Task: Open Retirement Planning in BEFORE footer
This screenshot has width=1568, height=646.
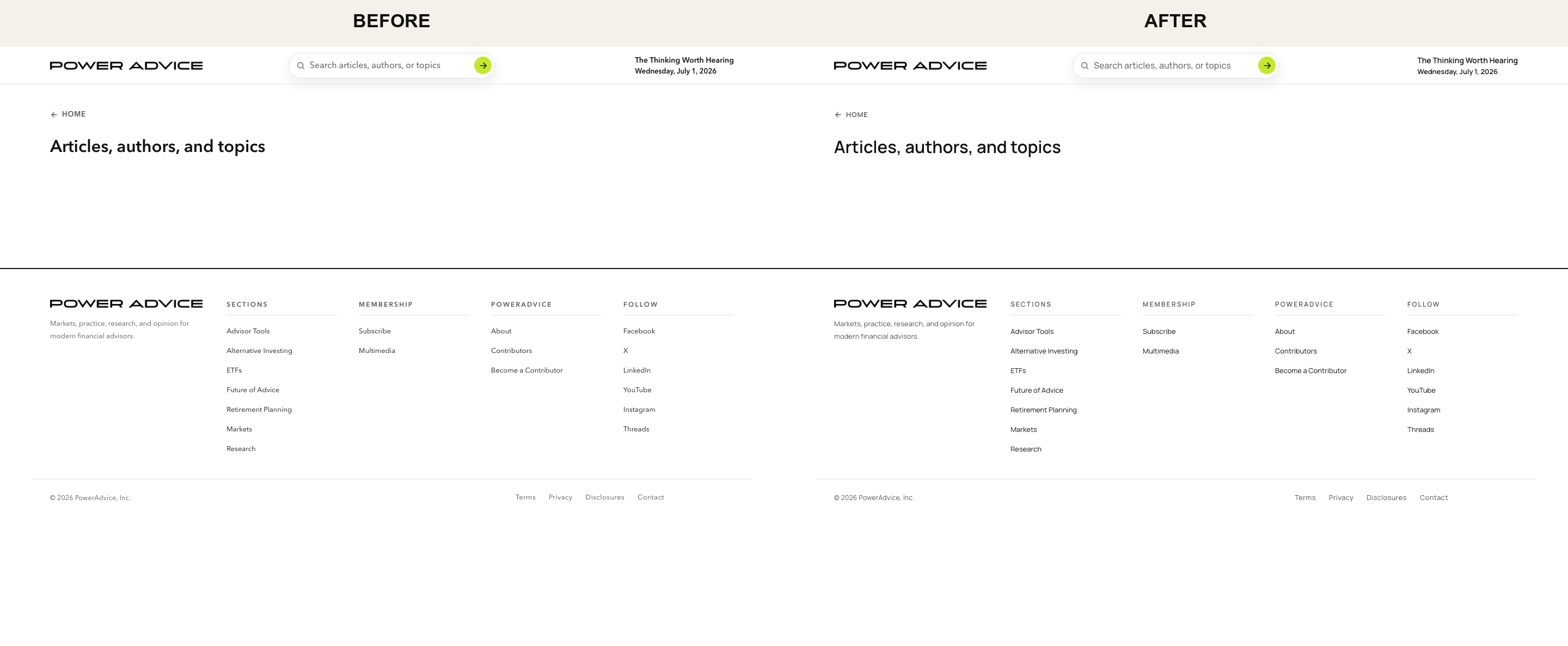Action: click(259, 409)
